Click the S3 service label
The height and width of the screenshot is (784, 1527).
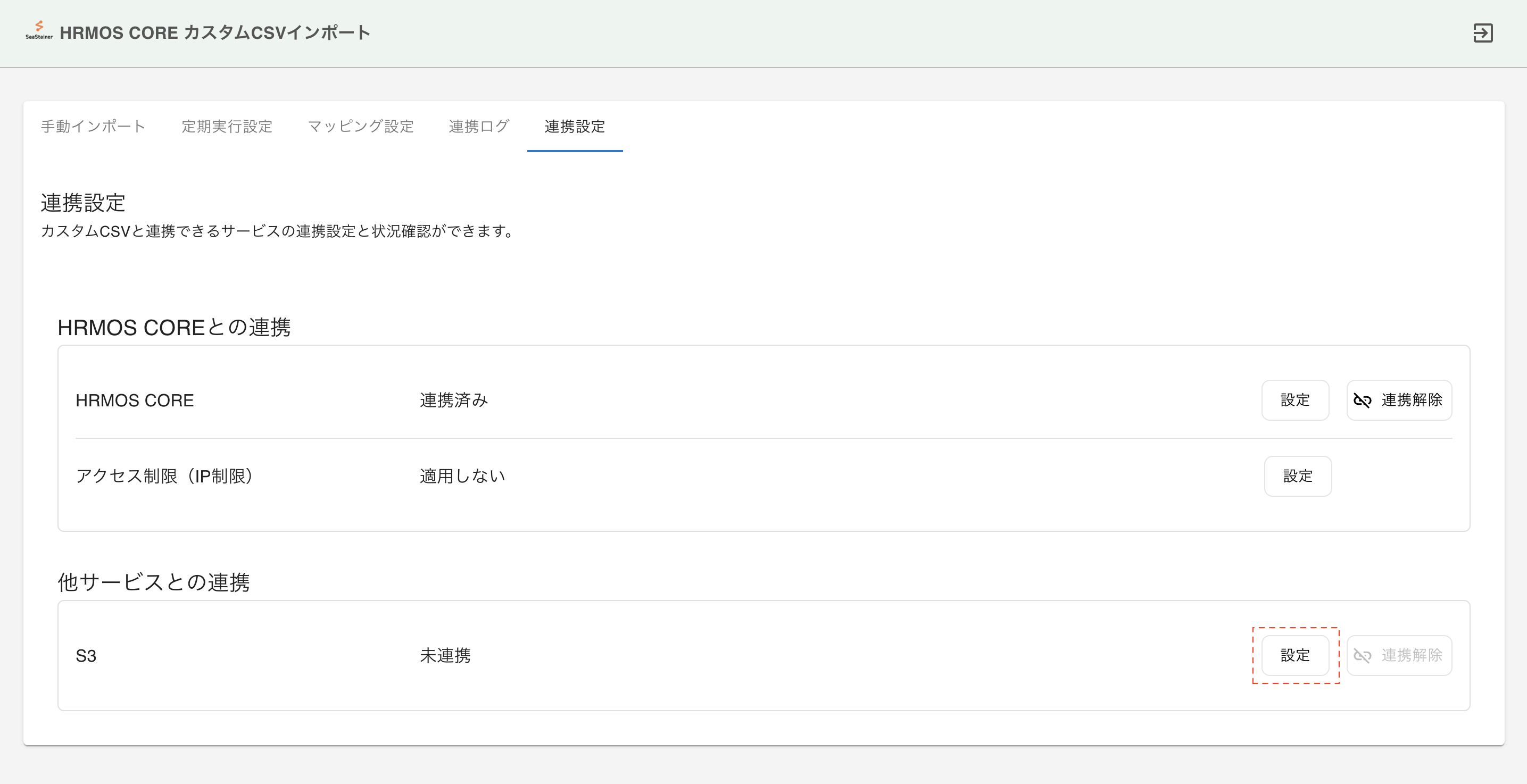86,656
